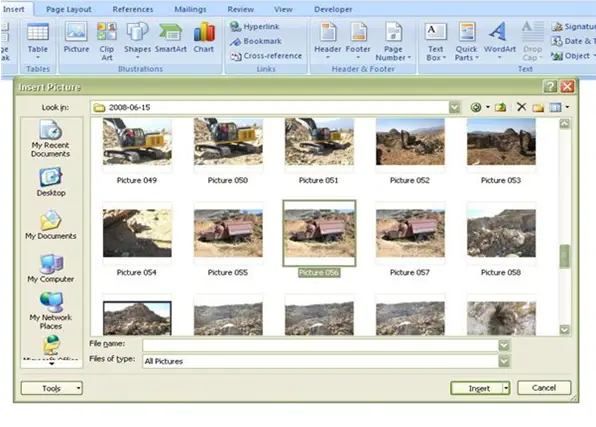This screenshot has width=596, height=427.
Task: Open Quick Parts menu
Action: click(466, 41)
